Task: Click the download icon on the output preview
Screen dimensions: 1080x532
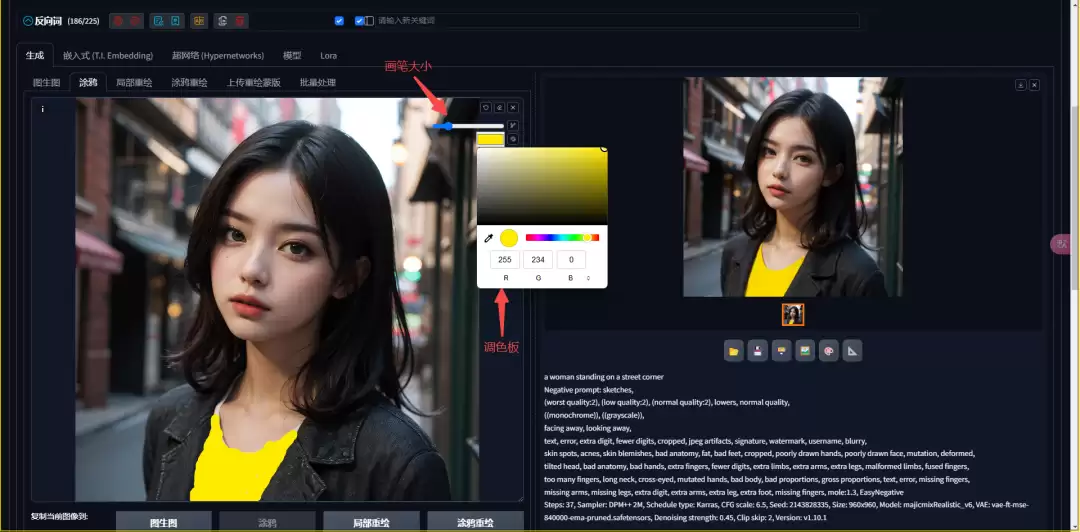Action: click(x=1021, y=85)
